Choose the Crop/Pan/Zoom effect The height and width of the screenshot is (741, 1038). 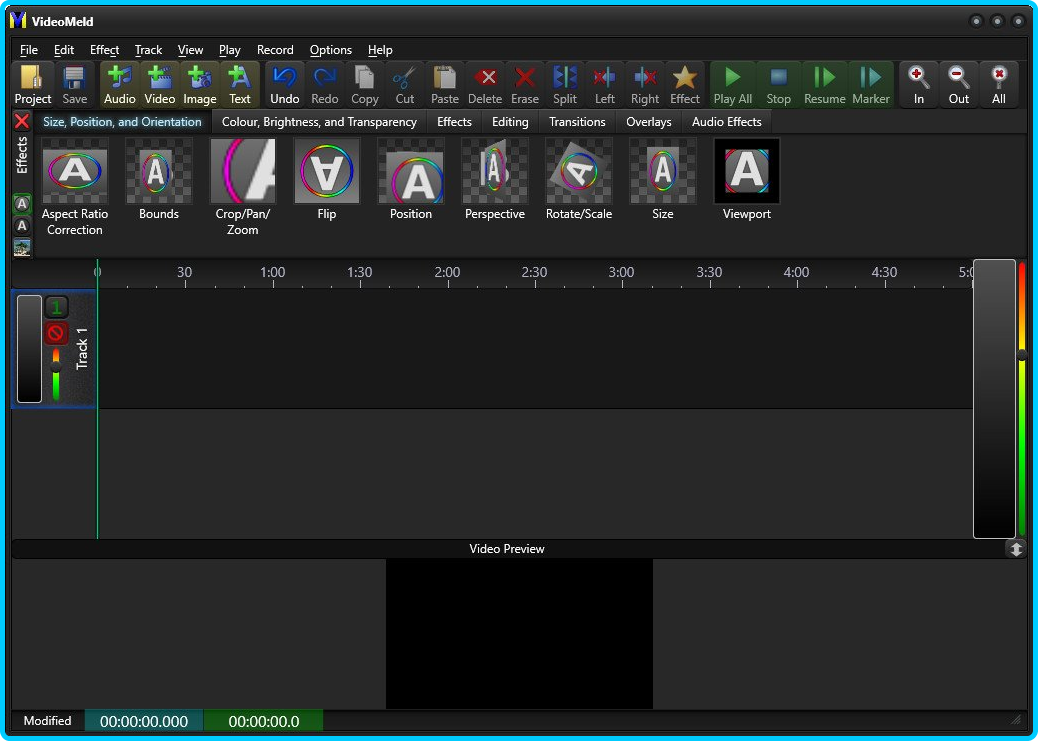243,188
